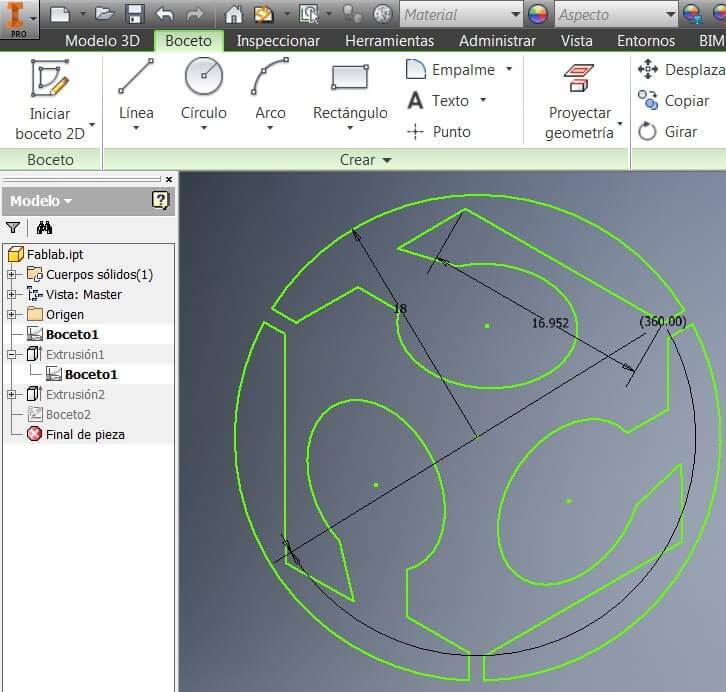Open a file using the folder icon
This screenshot has height=692, width=726.
(x=104, y=14)
